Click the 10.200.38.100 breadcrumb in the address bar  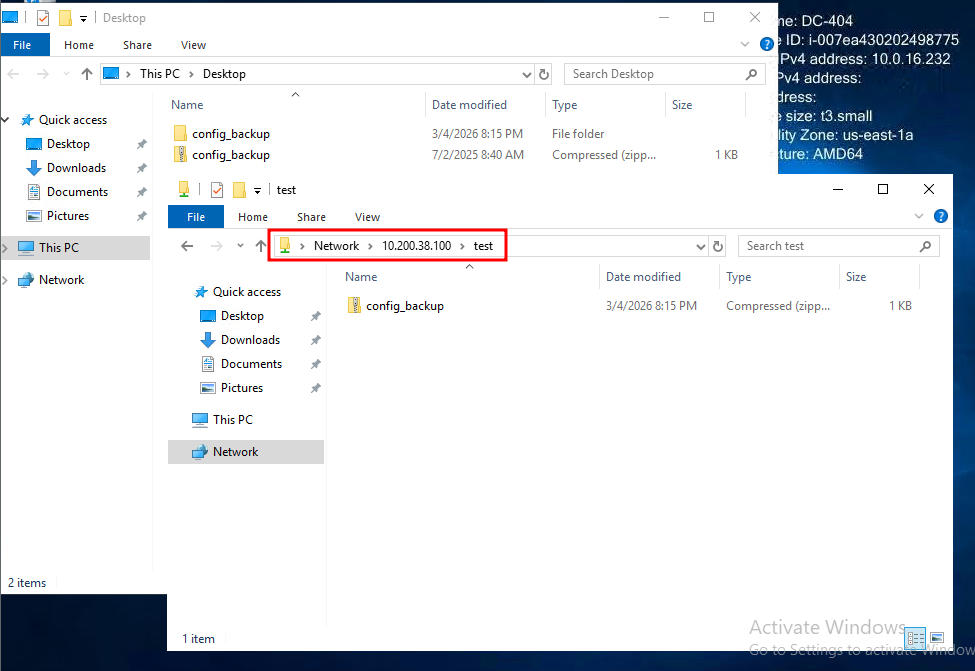click(x=416, y=246)
